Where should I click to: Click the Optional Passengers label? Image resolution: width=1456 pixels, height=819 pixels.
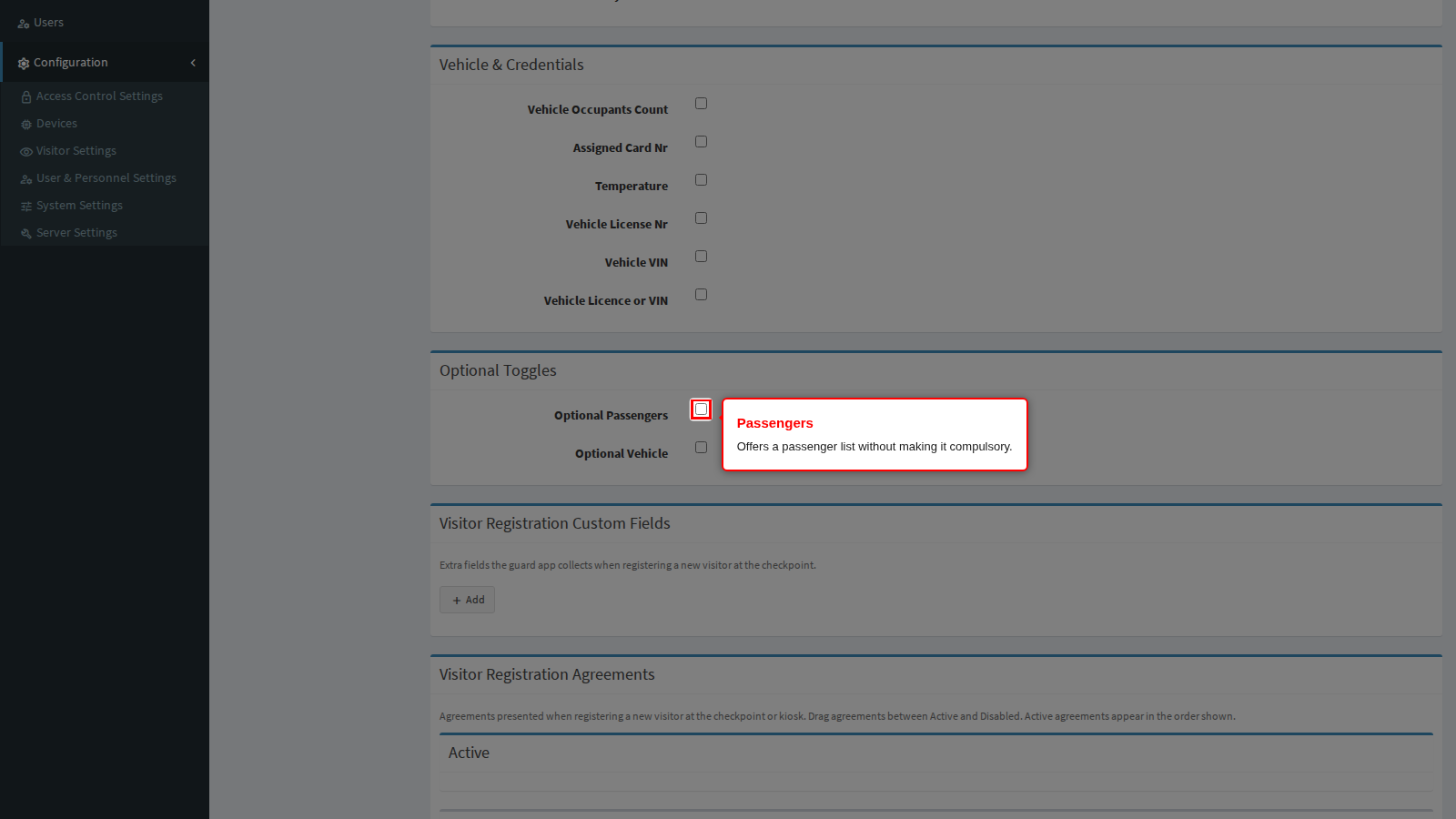tap(611, 415)
